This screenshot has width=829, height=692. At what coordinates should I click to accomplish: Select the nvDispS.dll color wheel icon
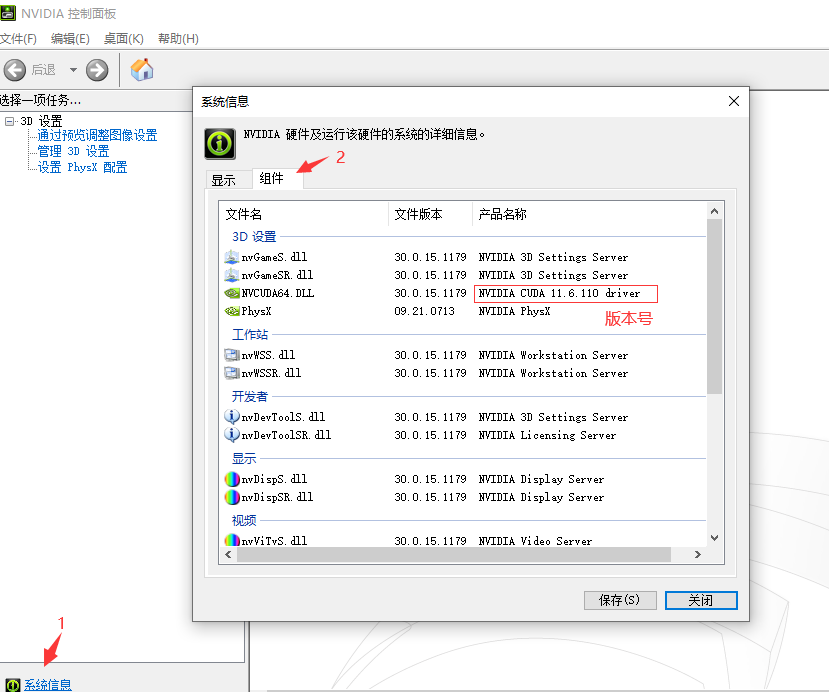(x=232, y=479)
